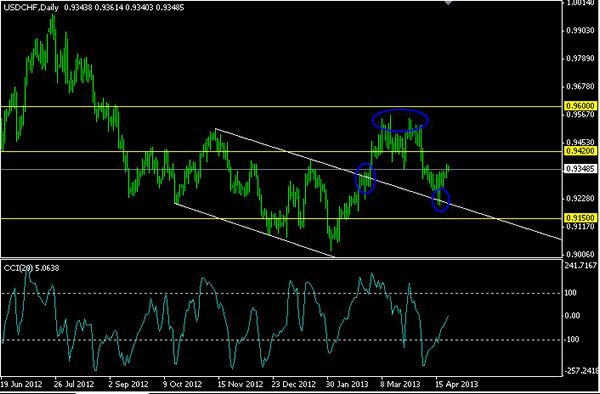Click the 241.7167 CCI scale maximum
Image resolution: width=600 pixels, height=394 pixels.
coord(580,265)
